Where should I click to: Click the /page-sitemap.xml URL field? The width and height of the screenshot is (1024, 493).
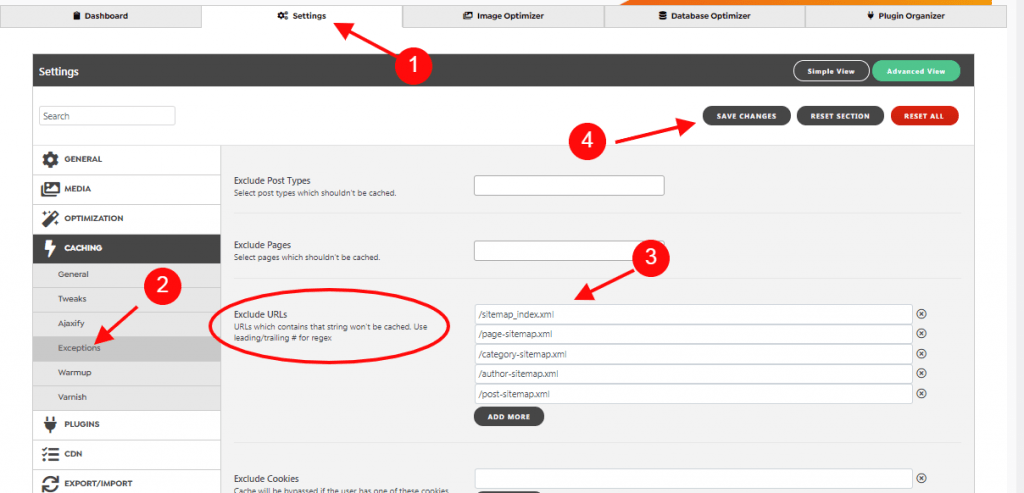pos(693,334)
